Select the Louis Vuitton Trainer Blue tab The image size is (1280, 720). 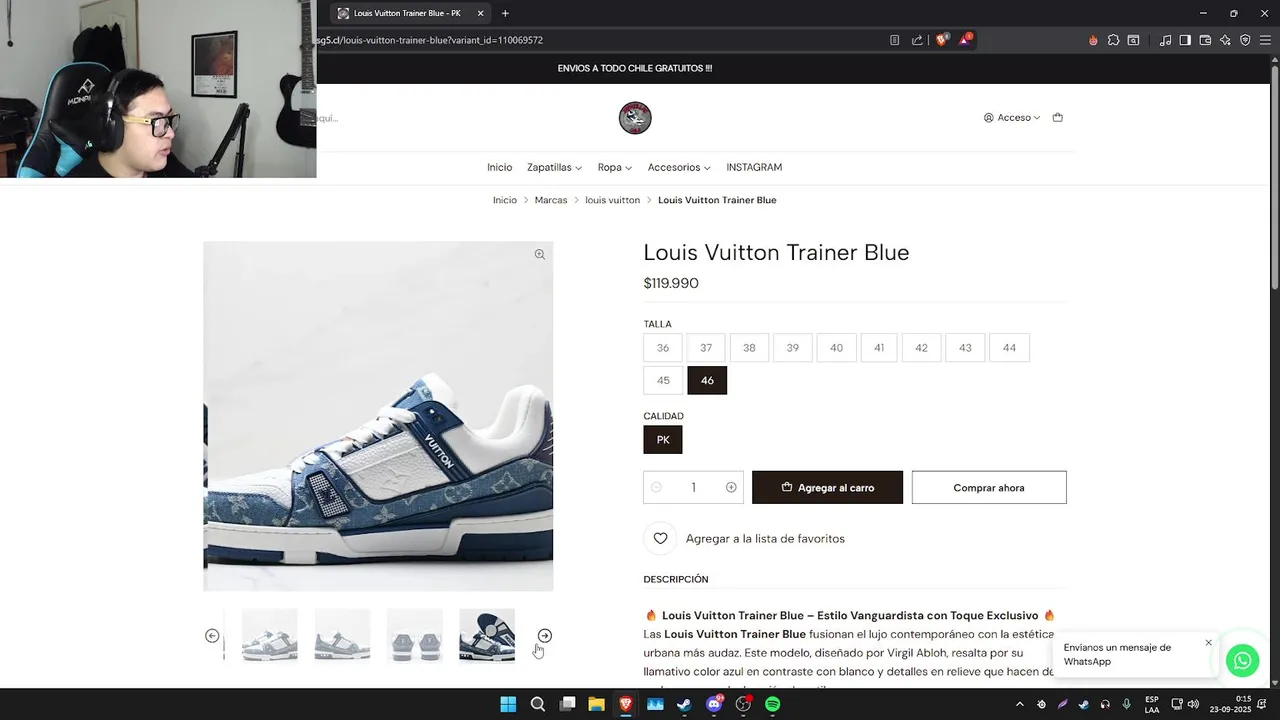click(410, 13)
